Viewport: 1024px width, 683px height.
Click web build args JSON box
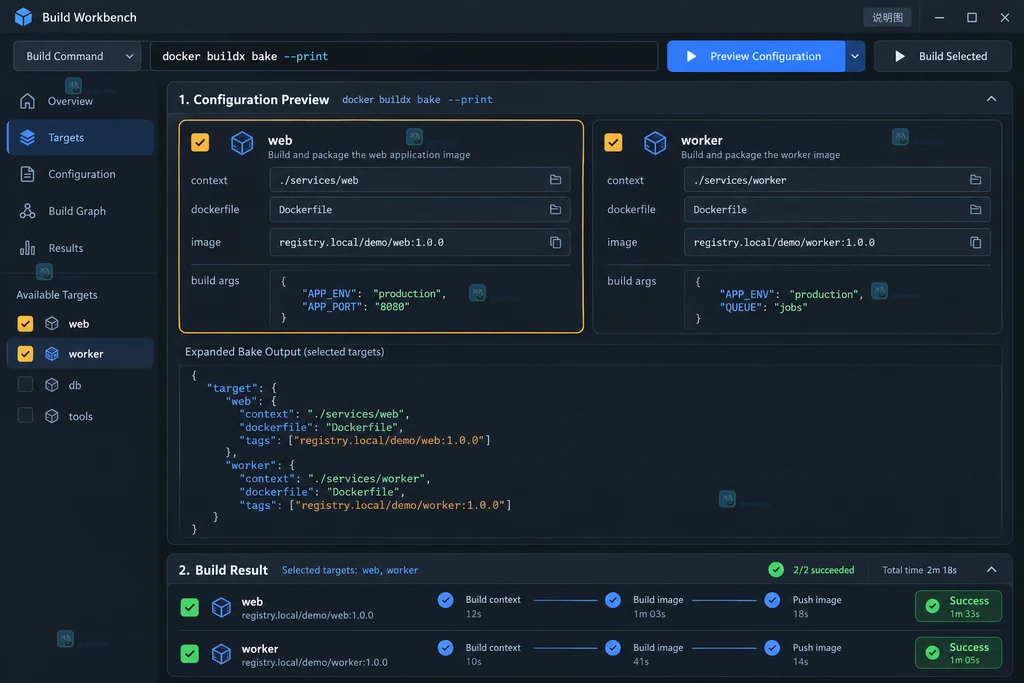tap(420, 299)
